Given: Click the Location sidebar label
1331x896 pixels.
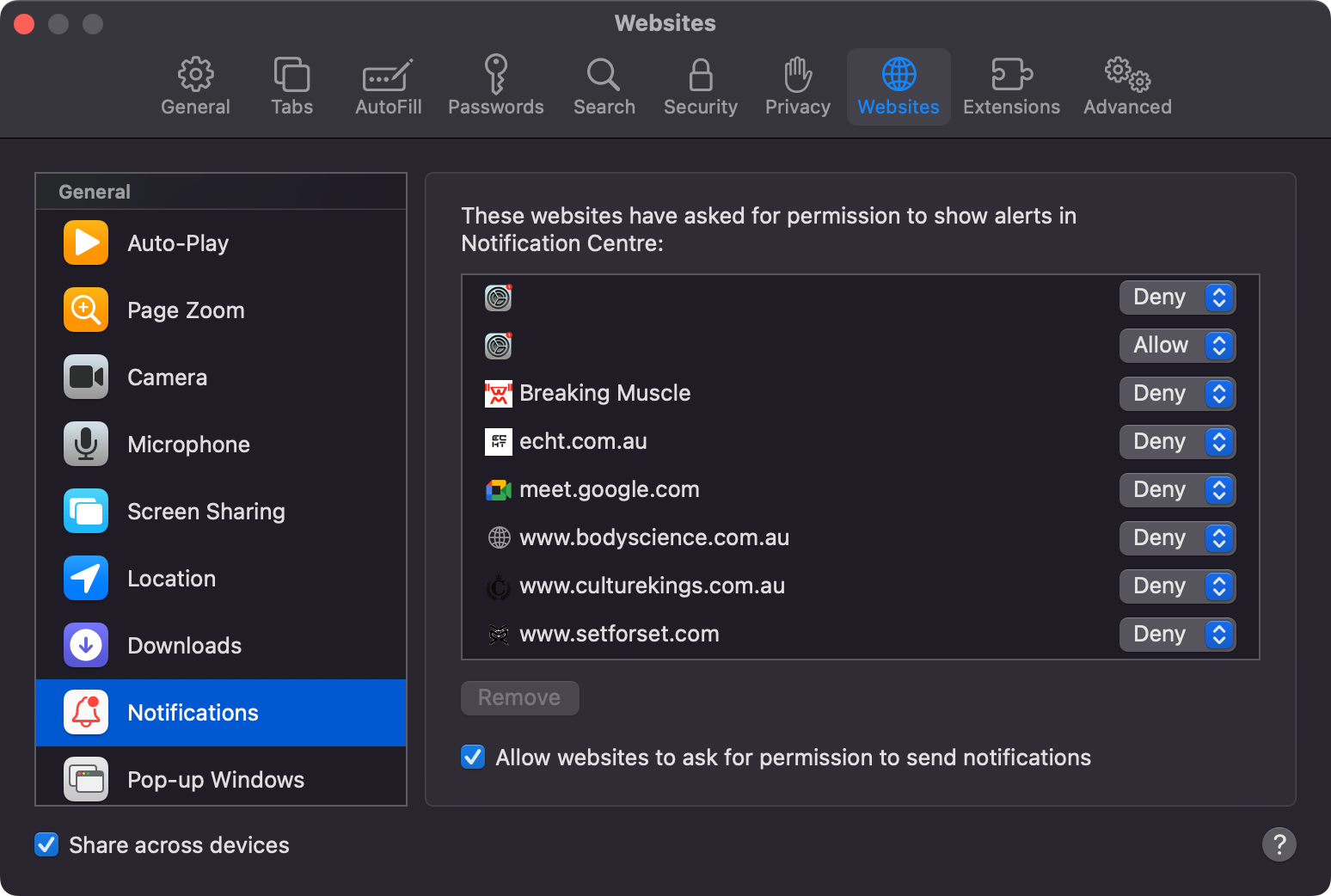Looking at the screenshot, I should click(171, 579).
